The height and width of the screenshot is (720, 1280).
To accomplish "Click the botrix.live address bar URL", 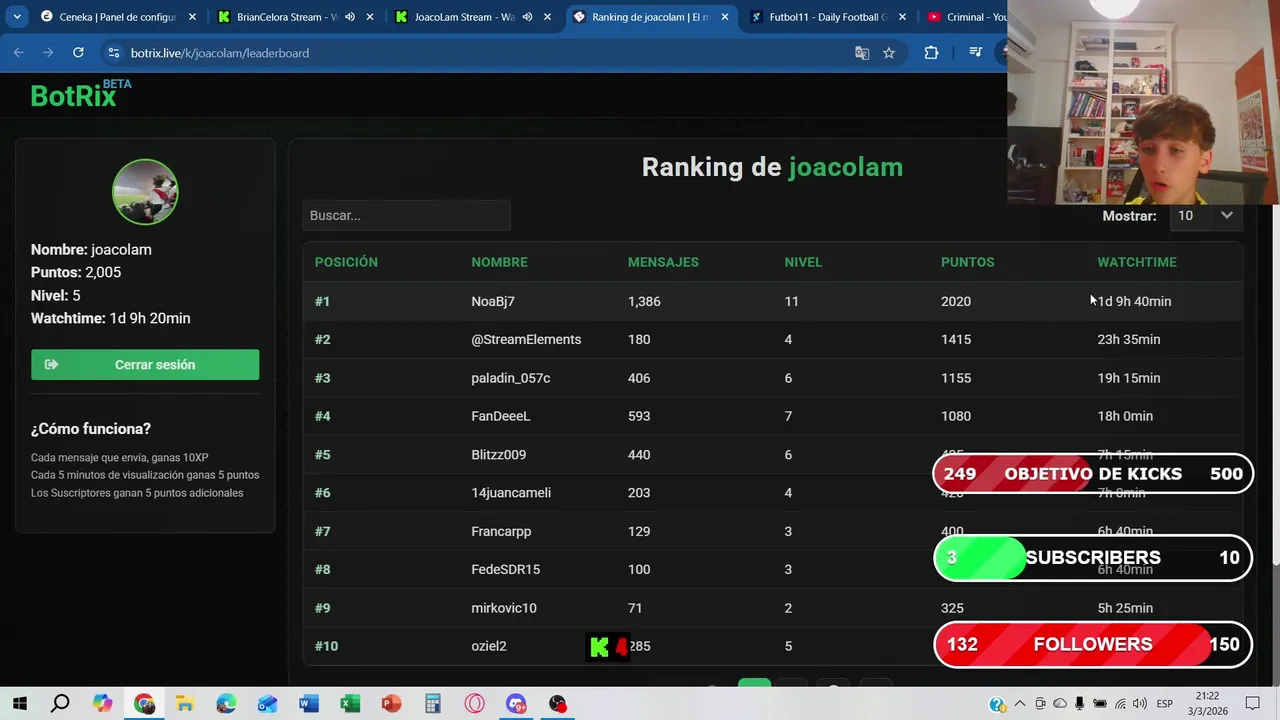I will coord(220,53).
